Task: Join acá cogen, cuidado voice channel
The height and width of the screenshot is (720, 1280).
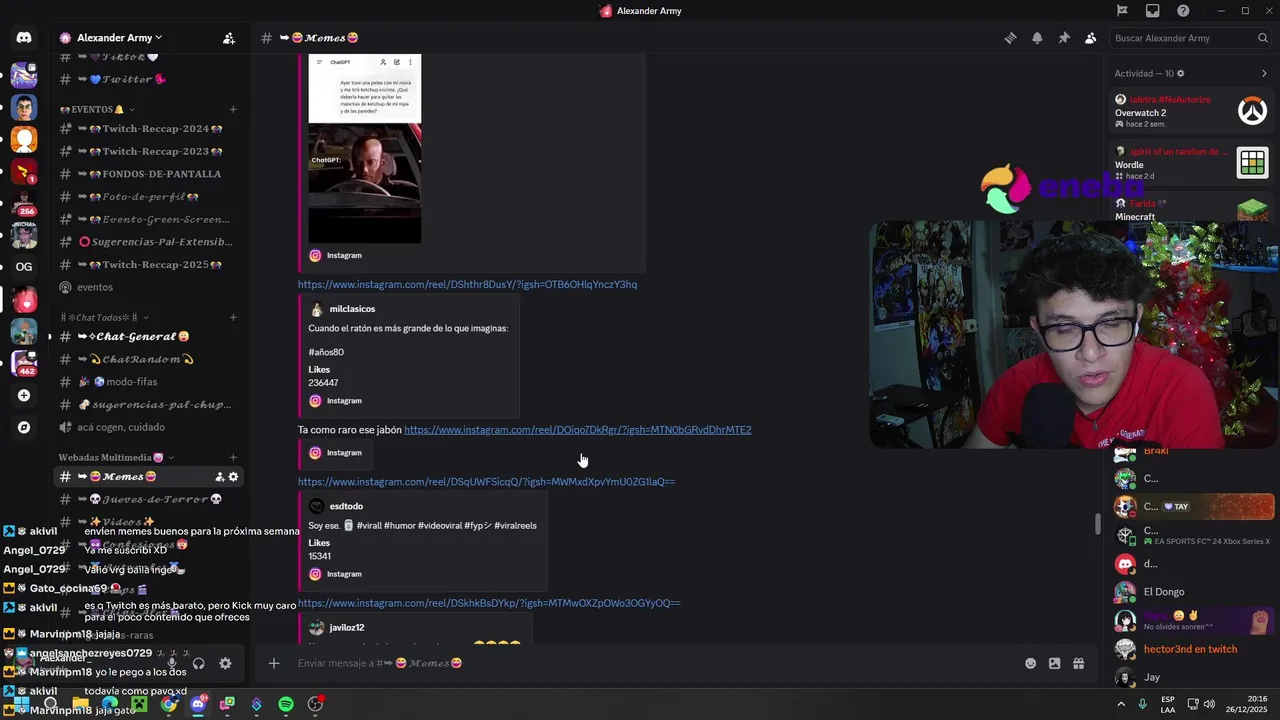Action: [x=148, y=427]
